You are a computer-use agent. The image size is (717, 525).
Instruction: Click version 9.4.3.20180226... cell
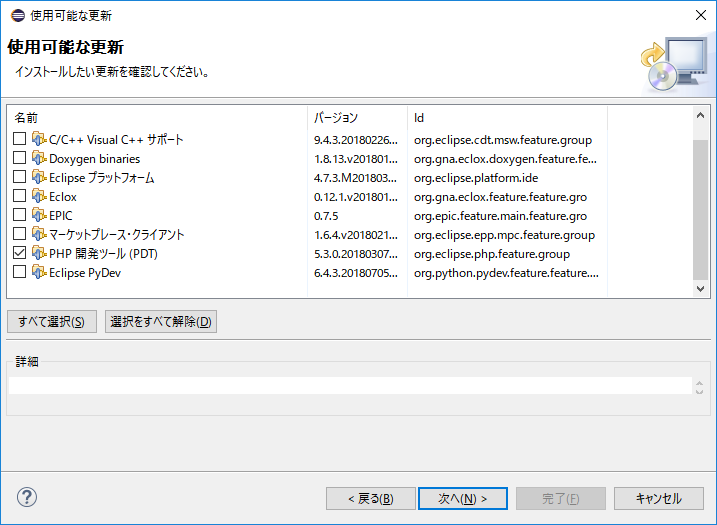tap(356, 140)
